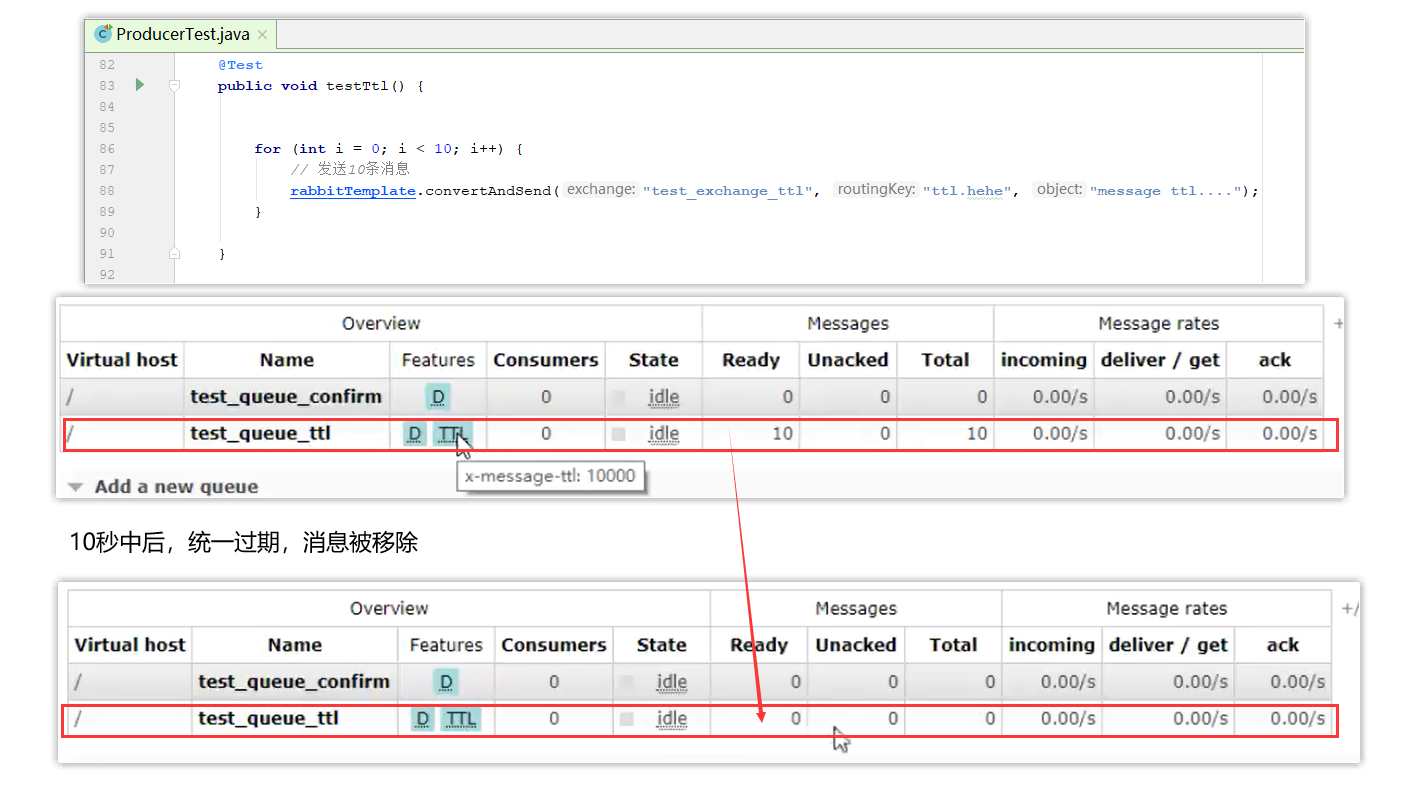Sort upper table by Total column
Image resolution: width=1407 pixels, height=788 pixels.
click(945, 360)
